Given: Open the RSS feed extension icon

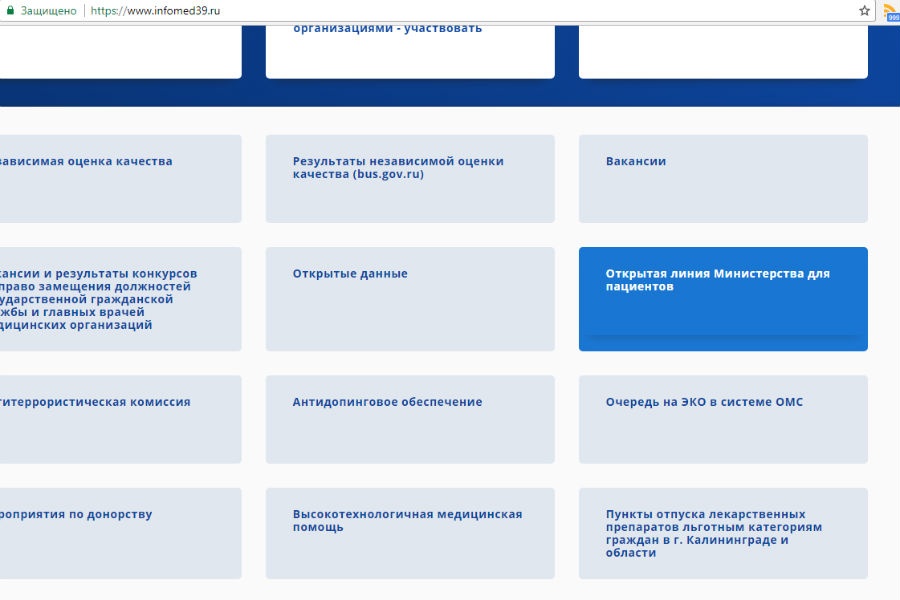Looking at the screenshot, I should point(890,11).
